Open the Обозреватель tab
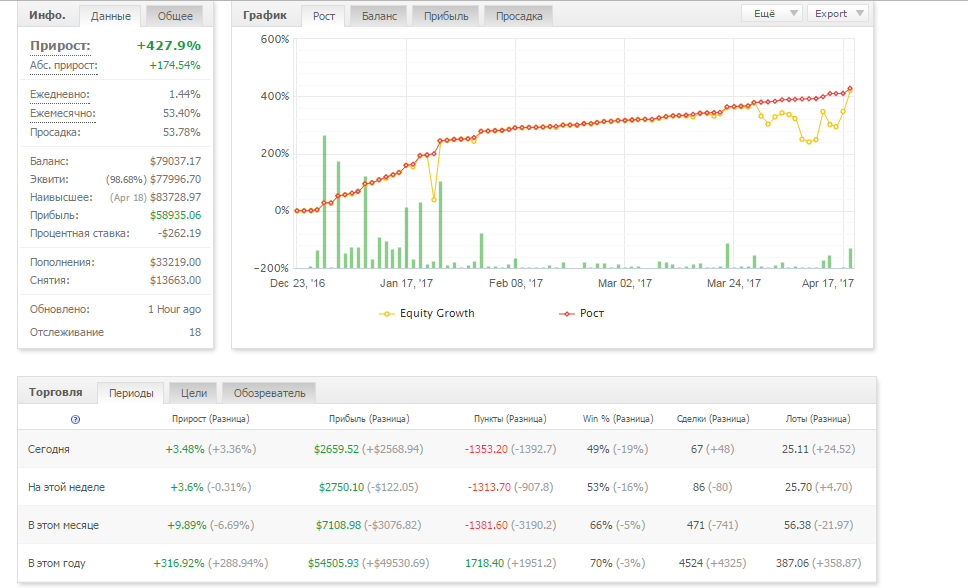 pos(269,393)
